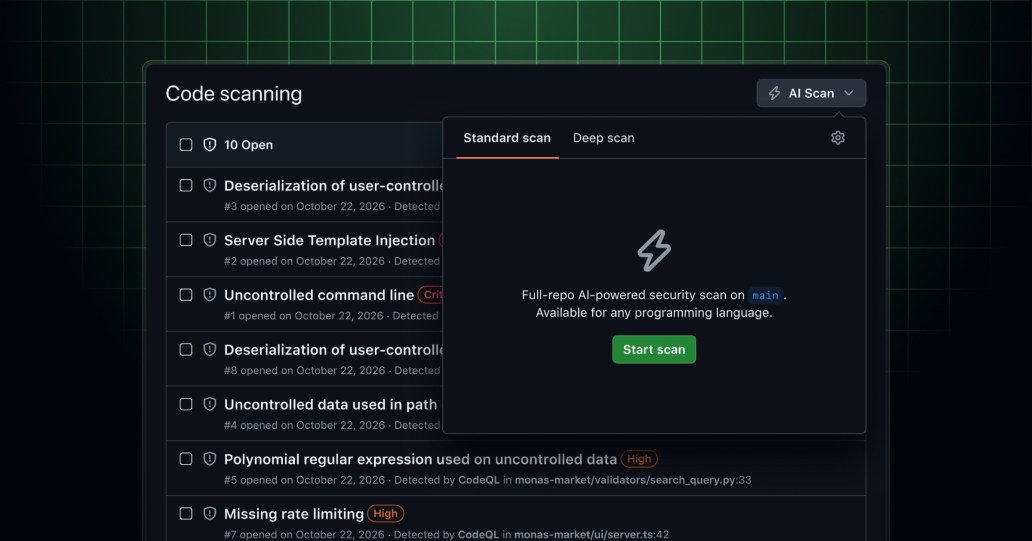Open the Uncontrolled data used in path alert
1032x541 pixels.
point(330,404)
